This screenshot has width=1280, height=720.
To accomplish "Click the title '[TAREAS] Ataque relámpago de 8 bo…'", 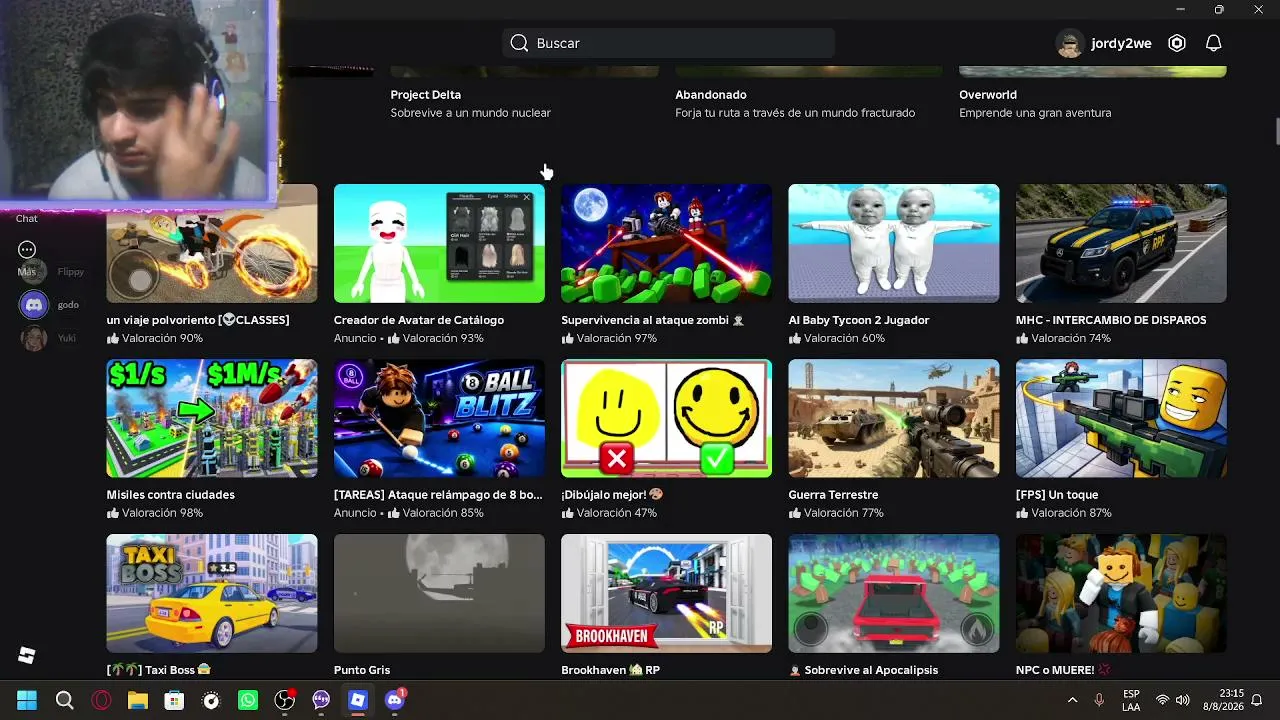I will [438, 495].
